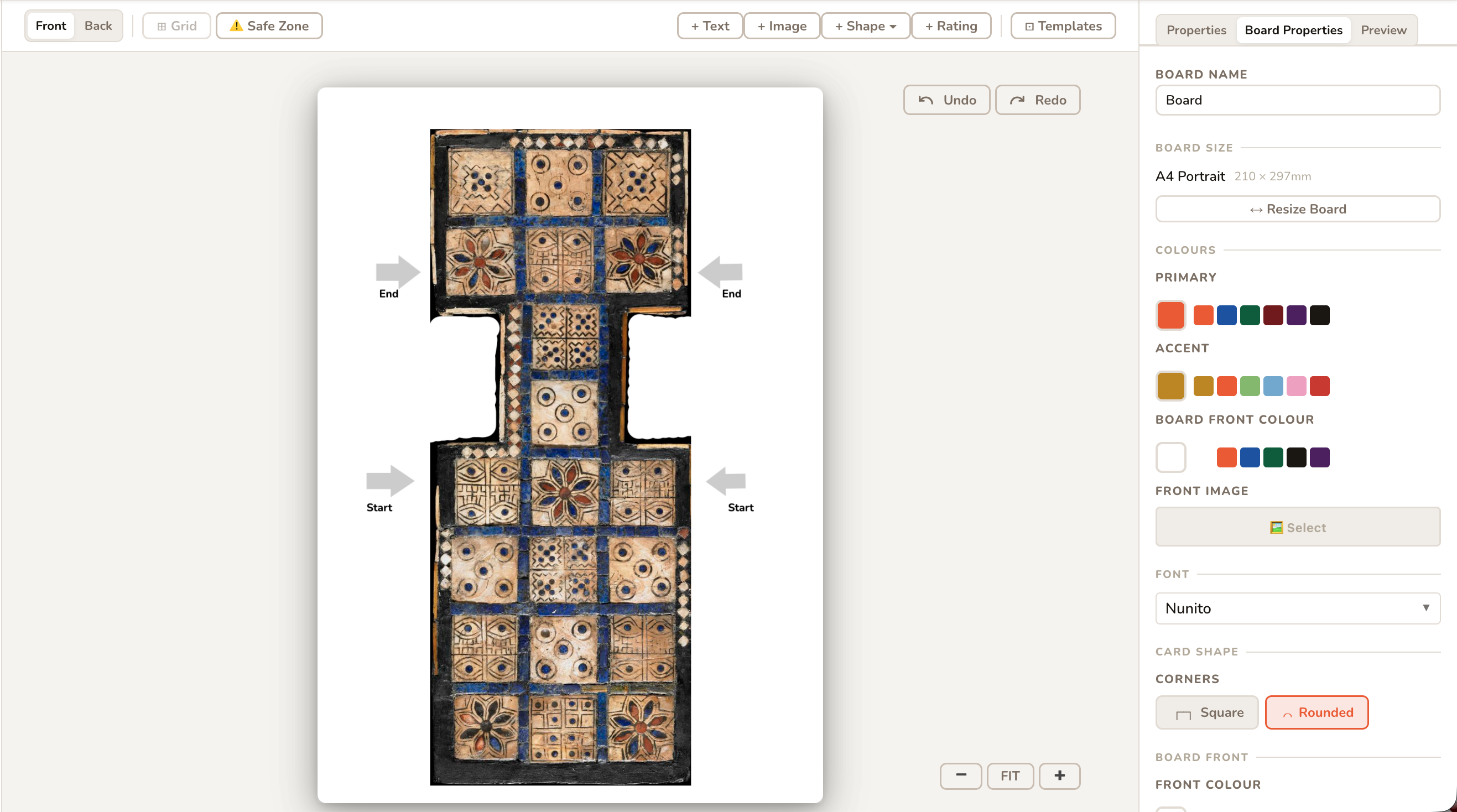
Task: Choose purple primary colour swatch
Action: pyautogui.click(x=1296, y=315)
